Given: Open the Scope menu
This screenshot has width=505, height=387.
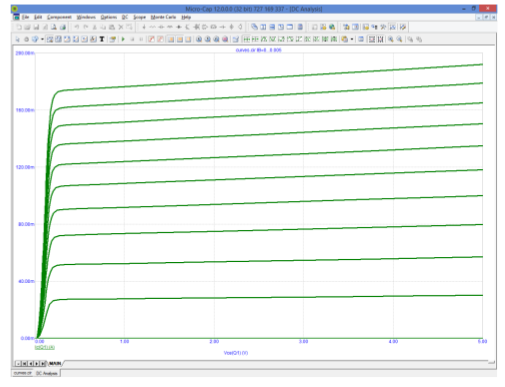Looking at the screenshot, I should pyautogui.click(x=139, y=17).
